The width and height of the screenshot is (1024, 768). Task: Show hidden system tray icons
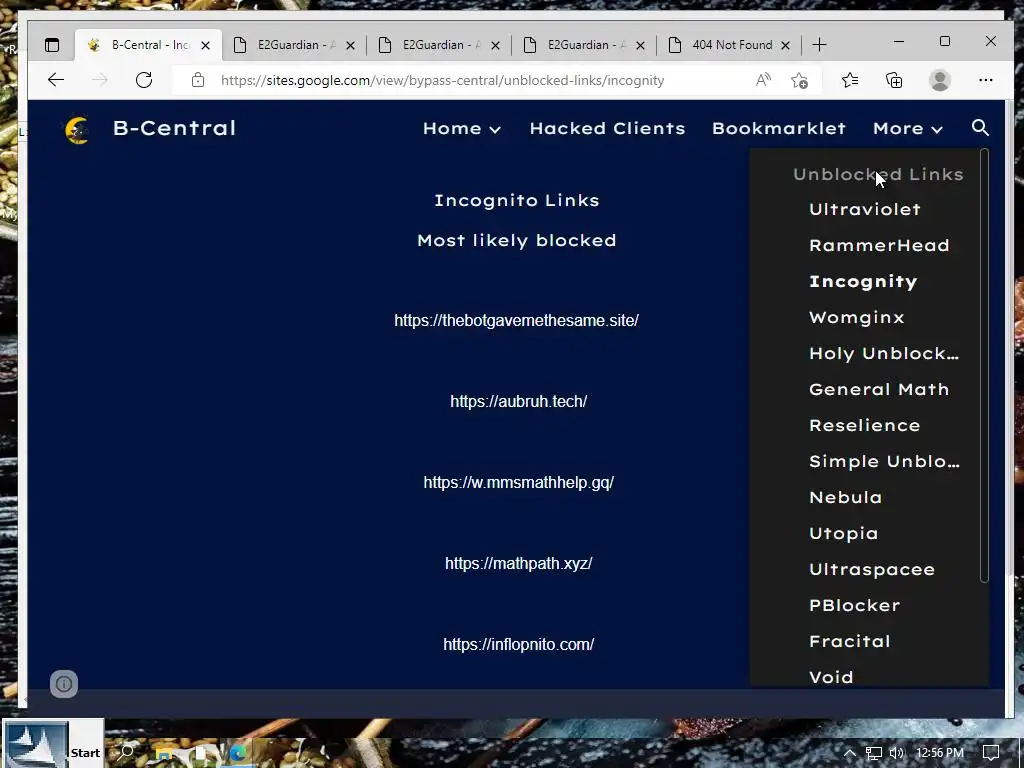[850, 753]
